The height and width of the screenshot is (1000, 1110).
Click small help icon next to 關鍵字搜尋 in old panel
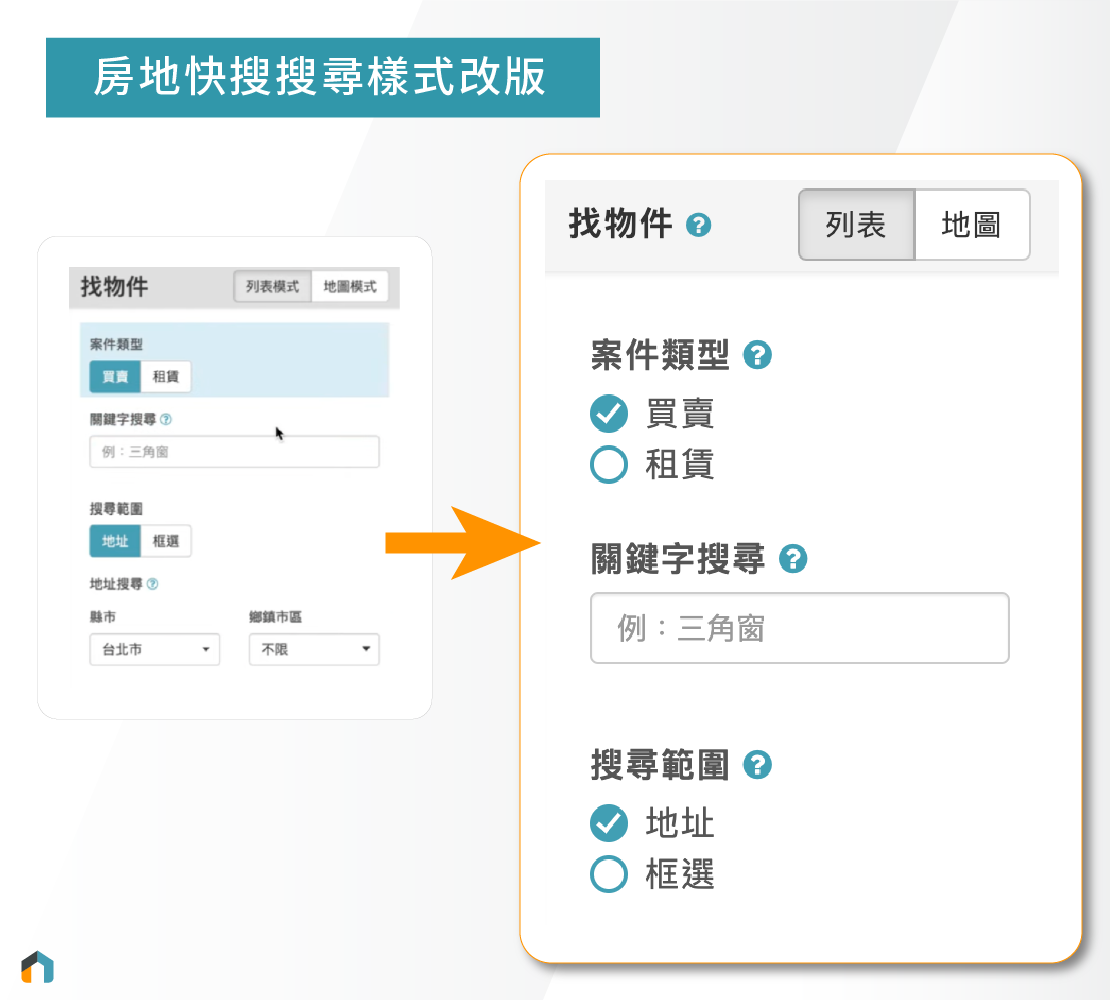(x=166, y=420)
